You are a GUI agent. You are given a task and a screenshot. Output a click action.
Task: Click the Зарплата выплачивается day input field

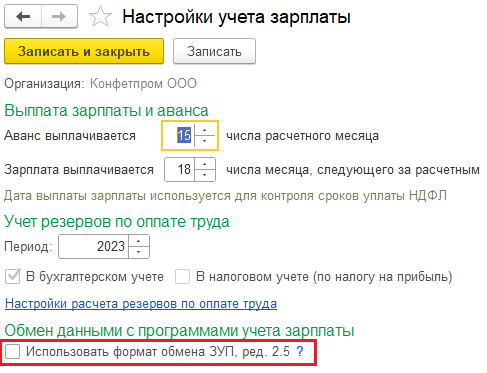click(x=180, y=170)
